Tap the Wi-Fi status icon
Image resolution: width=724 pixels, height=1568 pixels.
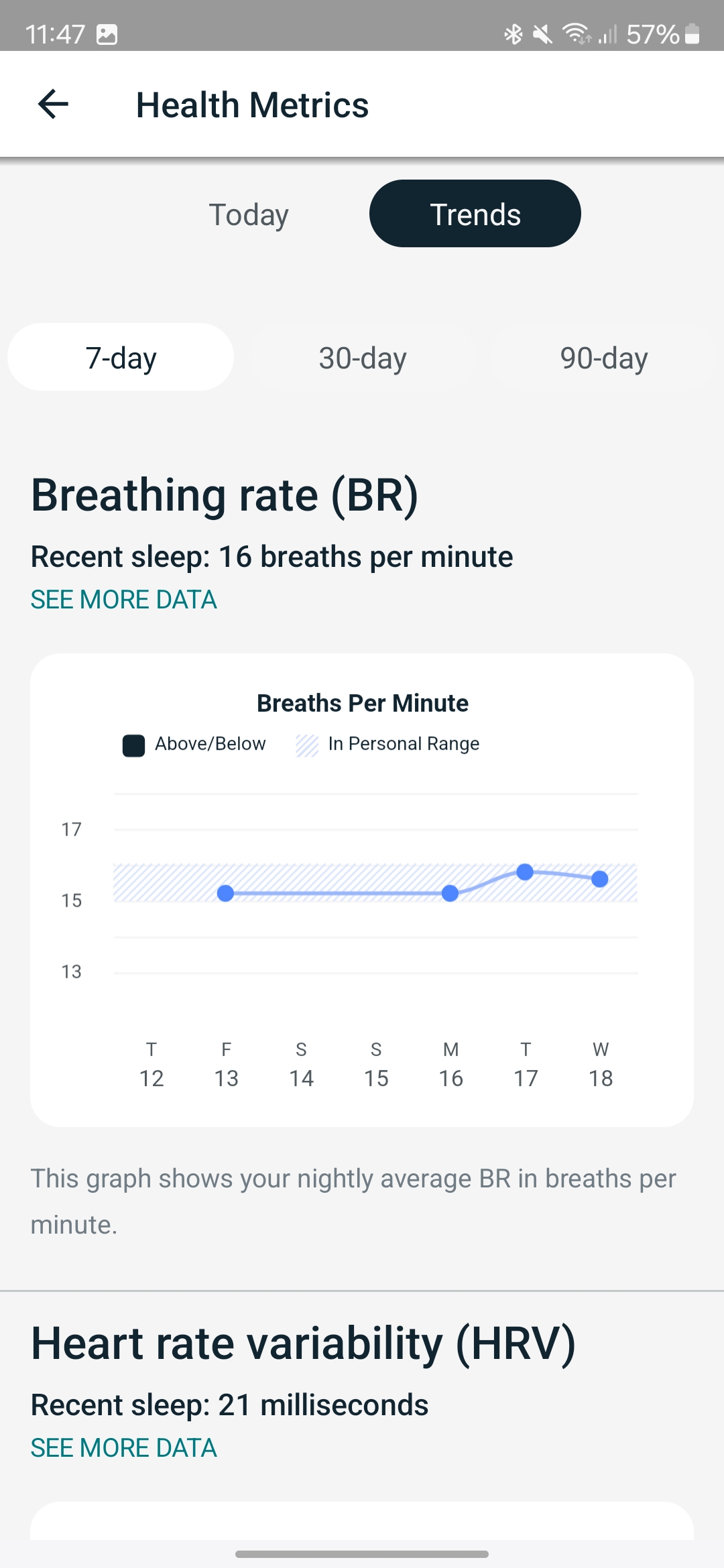point(577,34)
